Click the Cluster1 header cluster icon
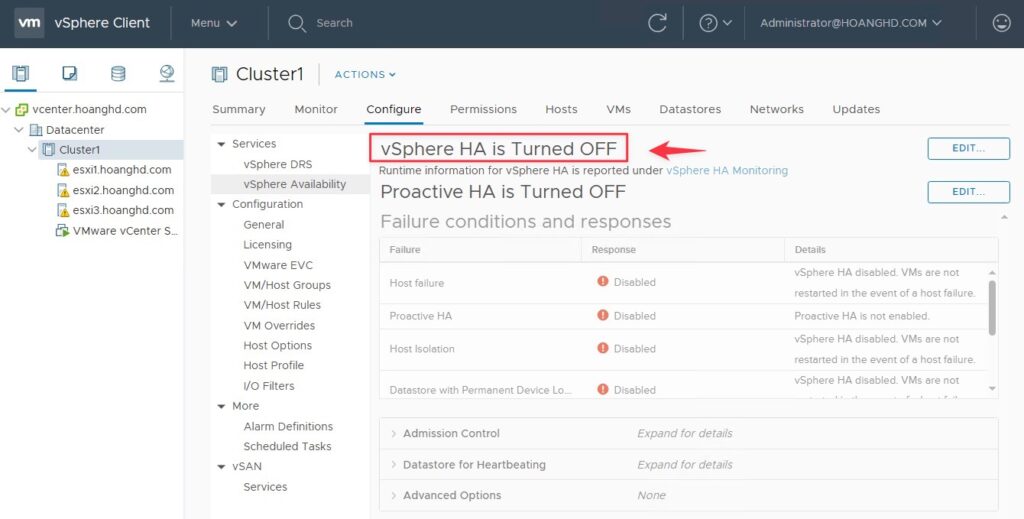The image size is (1024, 519). (x=219, y=74)
